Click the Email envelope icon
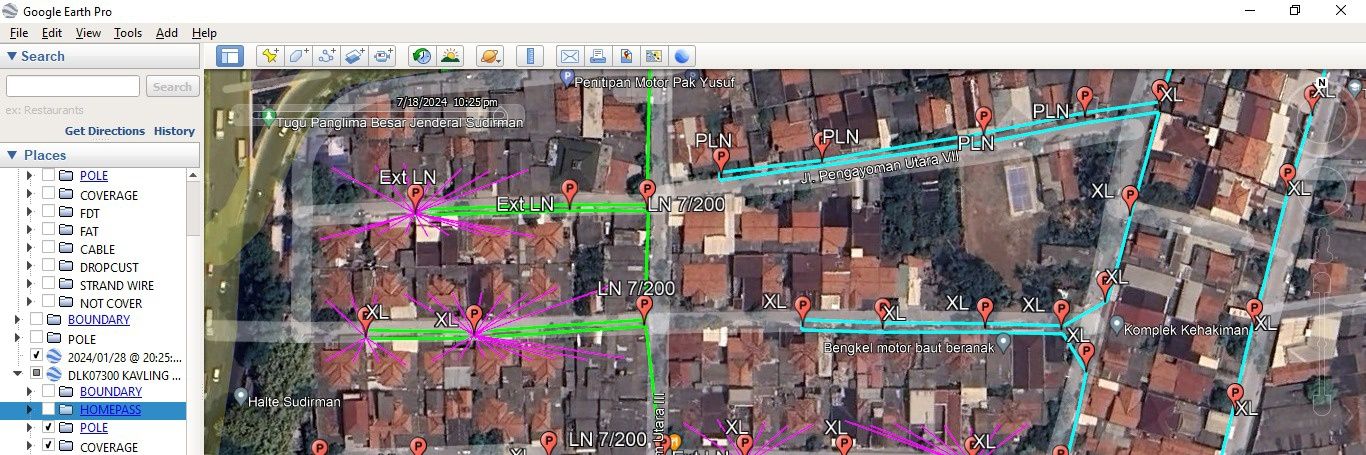The width and height of the screenshot is (1366, 455). pyautogui.click(x=569, y=56)
